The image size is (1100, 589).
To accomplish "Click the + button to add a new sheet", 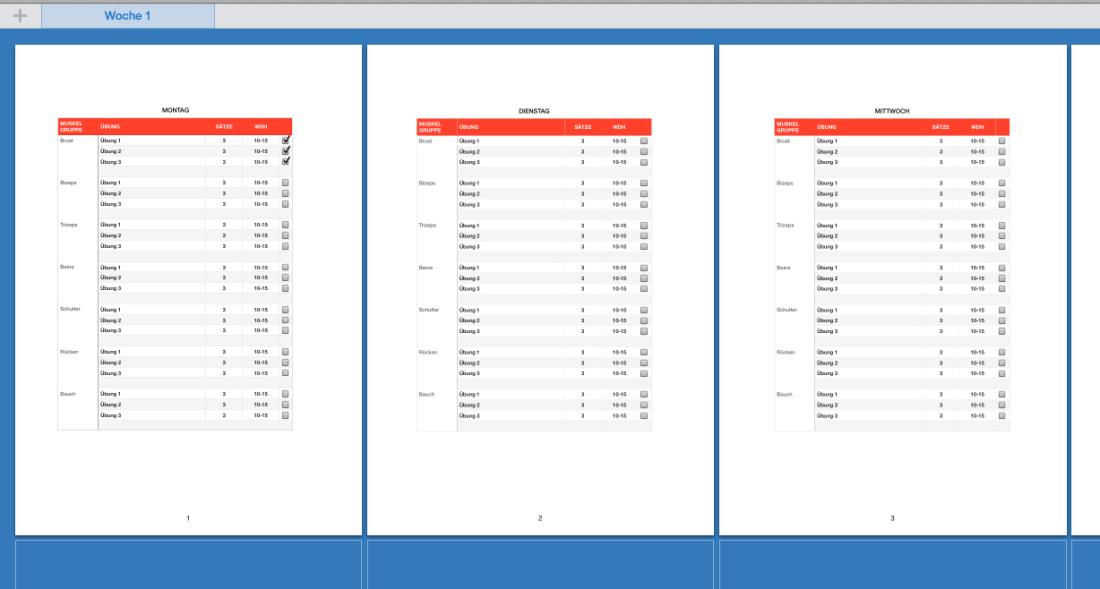I will click(21, 15).
